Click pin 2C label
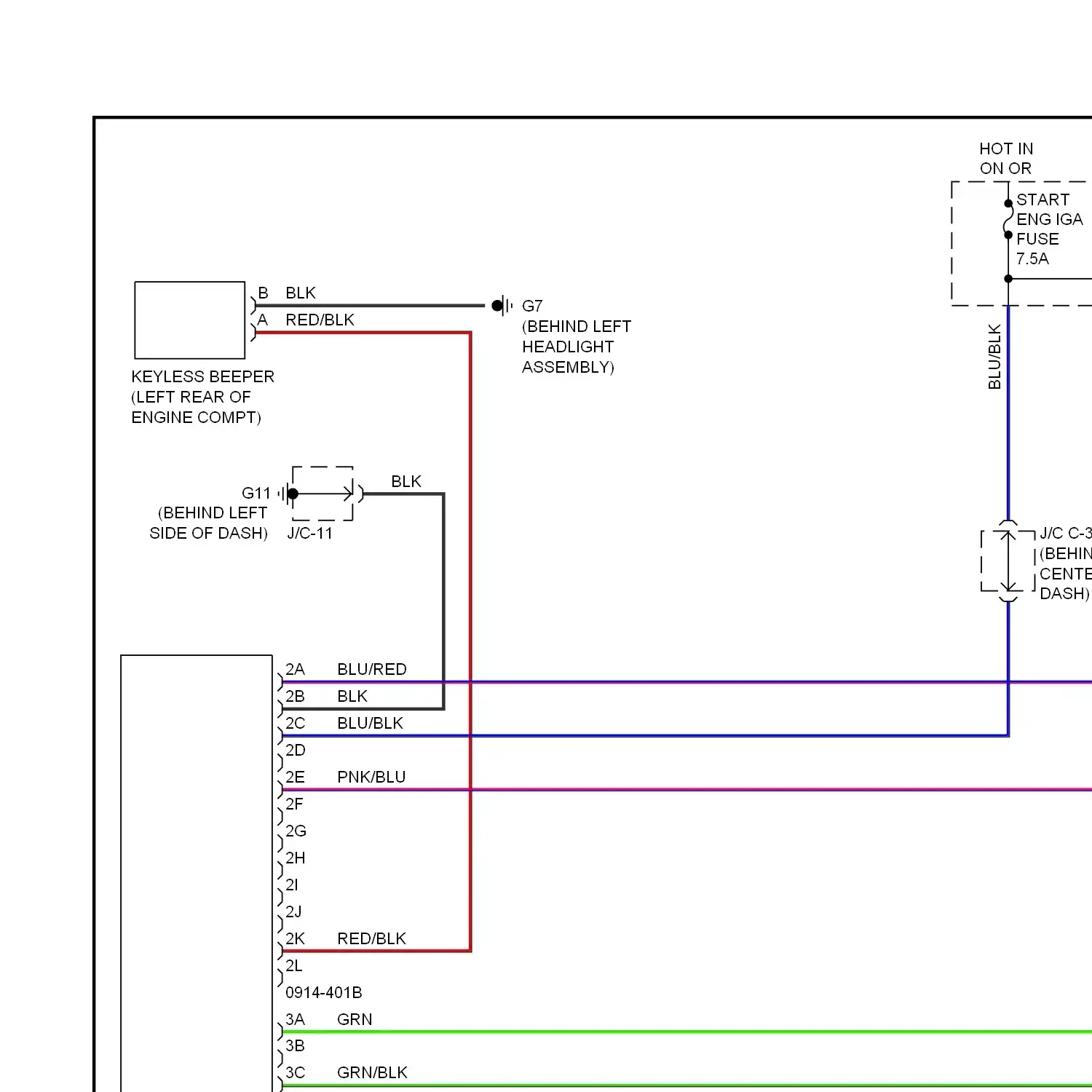The height and width of the screenshot is (1092, 1092). (x=296, y=723)
